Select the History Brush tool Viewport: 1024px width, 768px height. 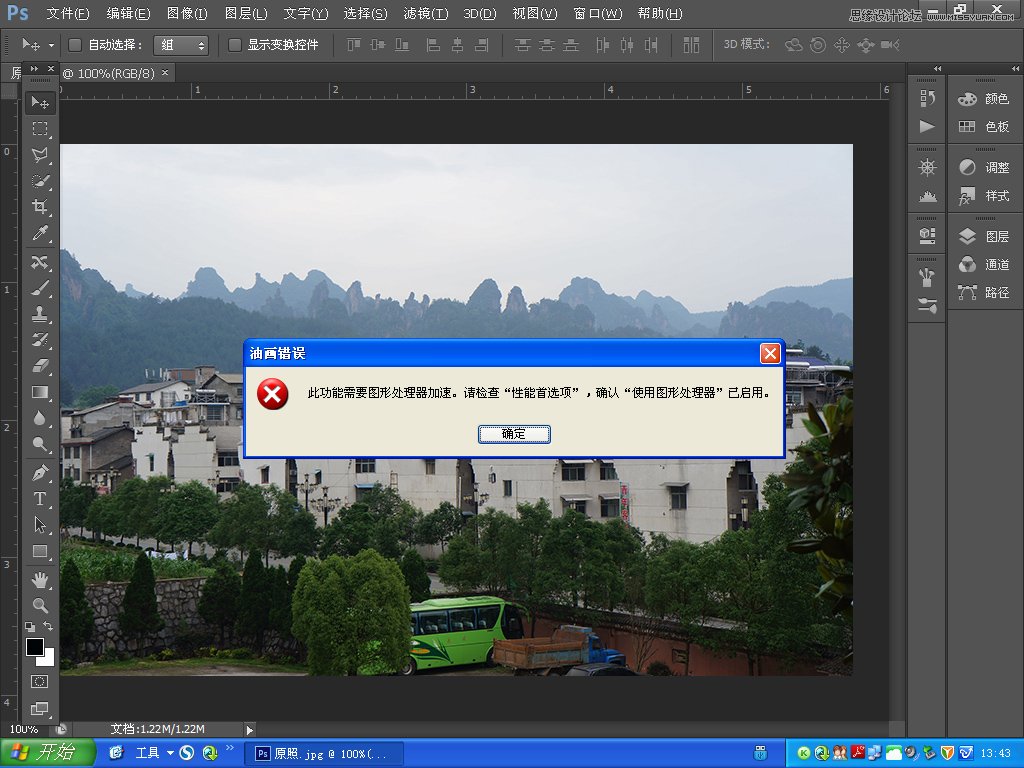click(40, 340)
